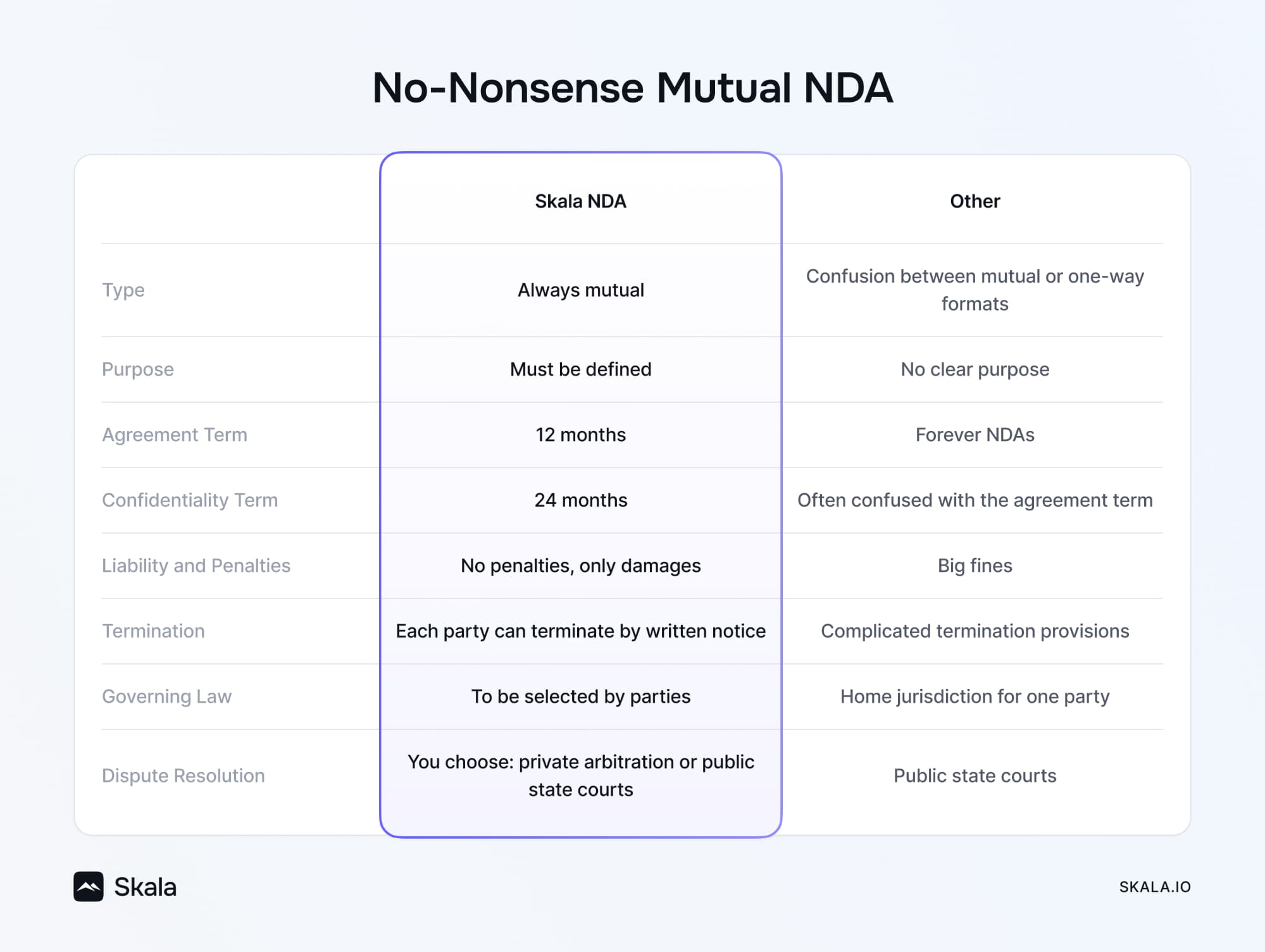Select the Agreement Term row label
The image size is (1265, 952).
click(x=175, y=435)
